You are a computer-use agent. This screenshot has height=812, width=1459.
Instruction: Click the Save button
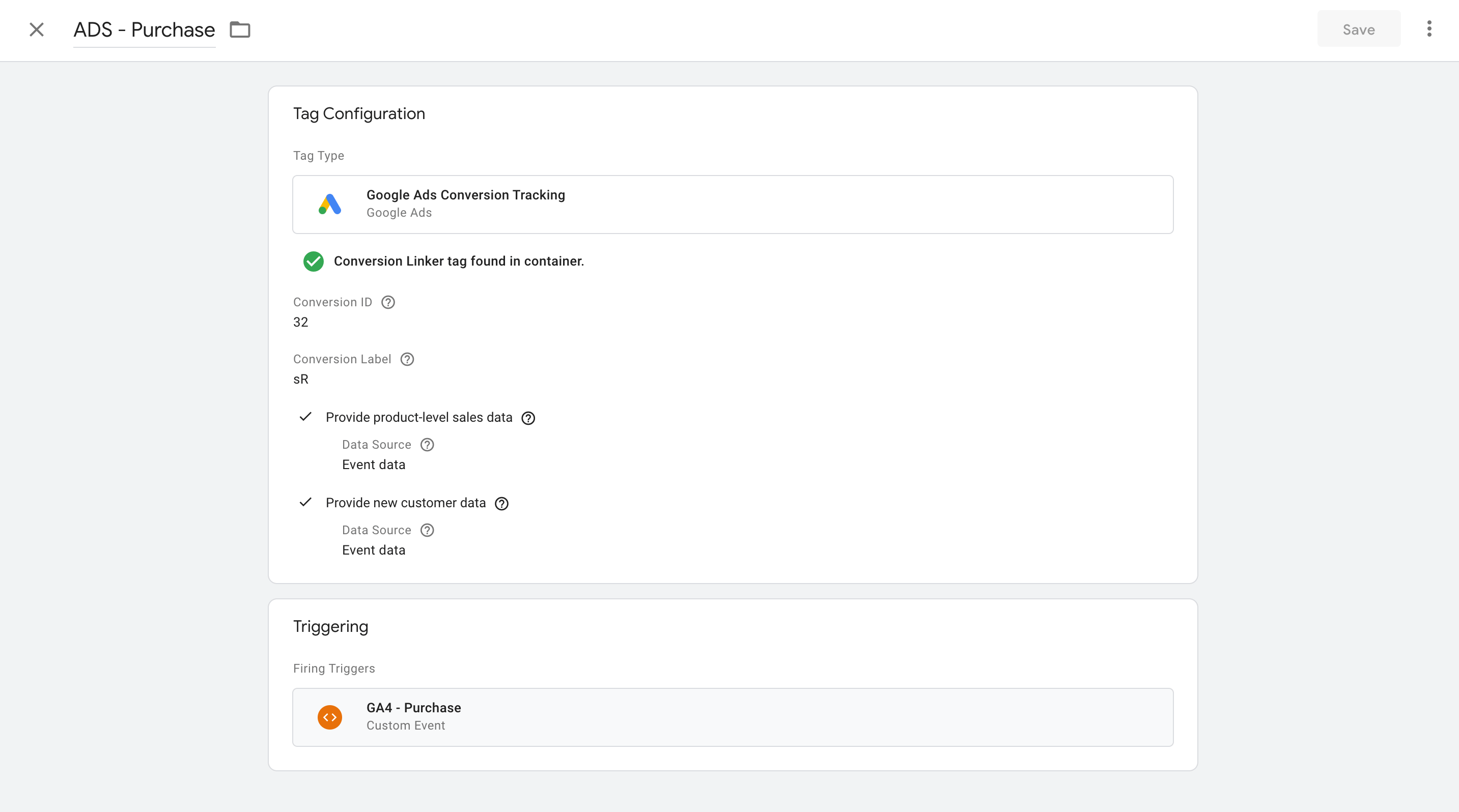pos(1359,30)
